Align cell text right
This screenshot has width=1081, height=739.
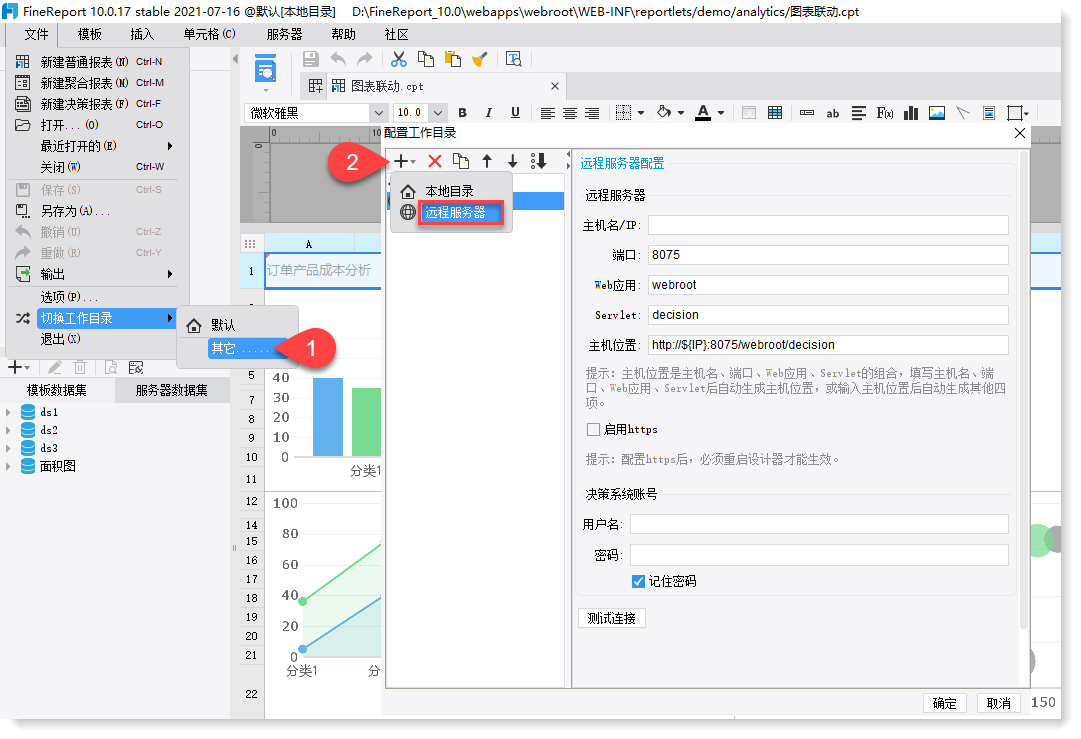(x=592, y=113)
